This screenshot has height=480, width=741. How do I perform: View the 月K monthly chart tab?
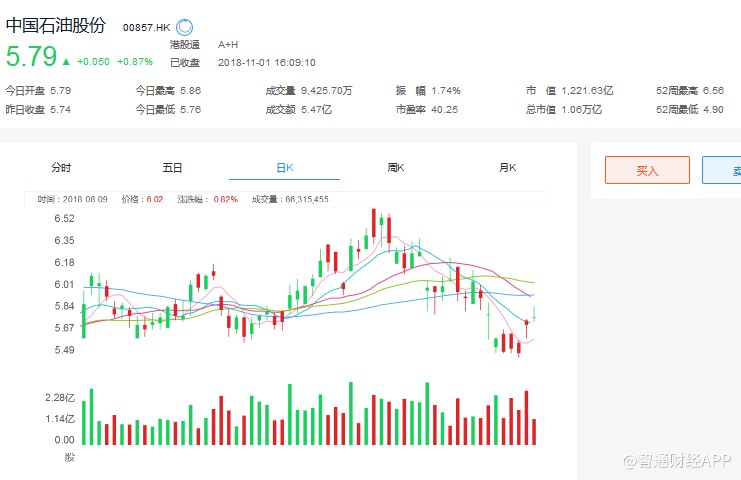(507, 168)
